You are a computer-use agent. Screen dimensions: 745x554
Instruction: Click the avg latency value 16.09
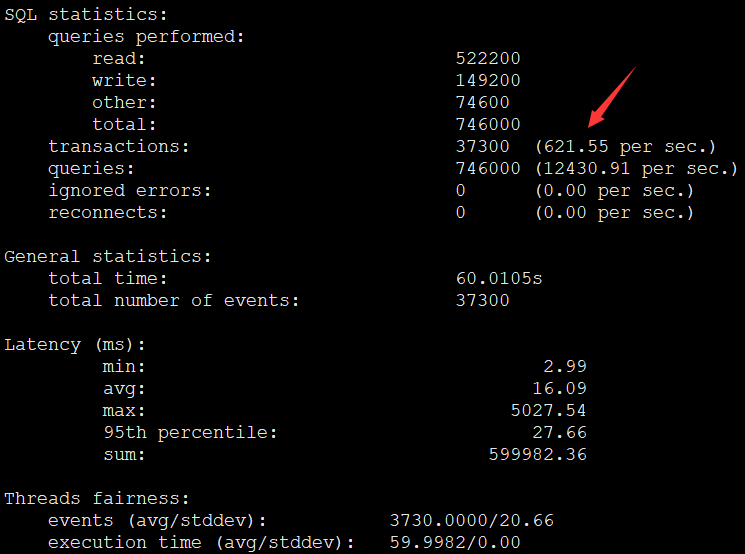pyautogui.click(x=560, y=389)
